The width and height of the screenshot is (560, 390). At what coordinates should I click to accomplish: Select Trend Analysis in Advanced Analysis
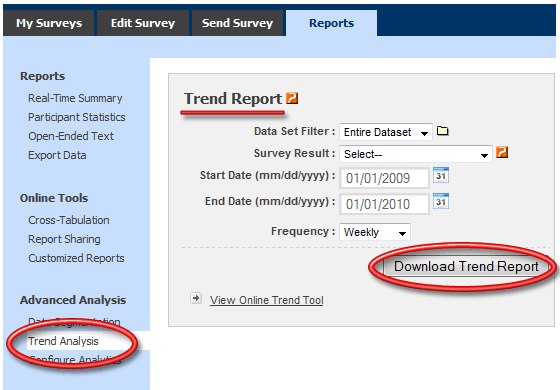pos(63,341)
